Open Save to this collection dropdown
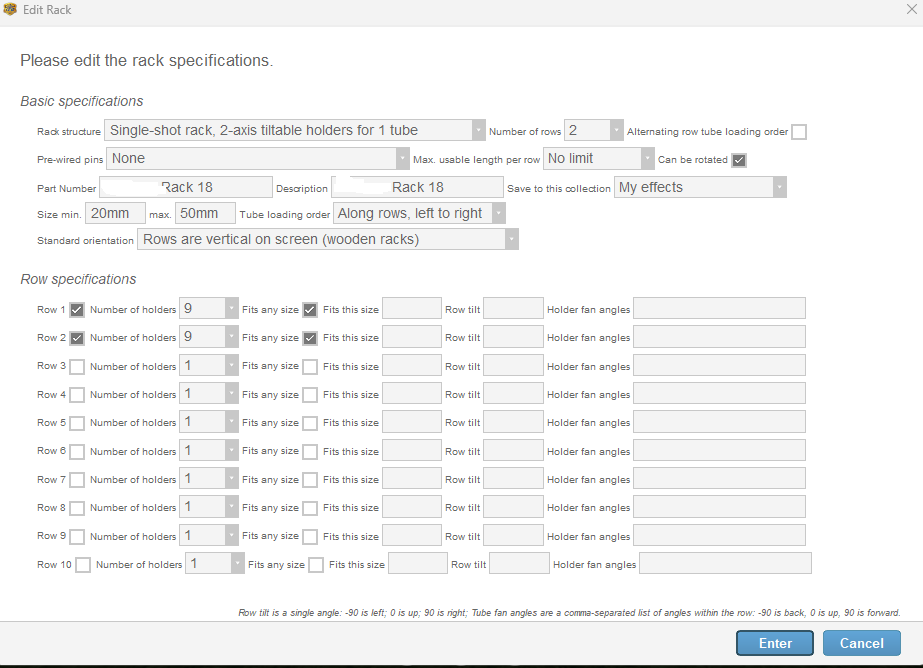Image resolution: width=923 pixels, height=668 pixels. click(700, 187)
